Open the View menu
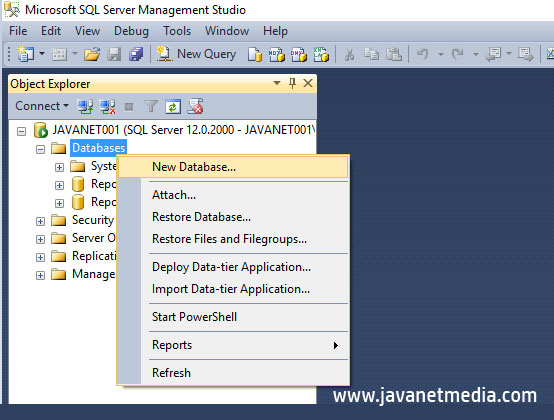Screen dimensions: 554x420 (x=87, y=31)
